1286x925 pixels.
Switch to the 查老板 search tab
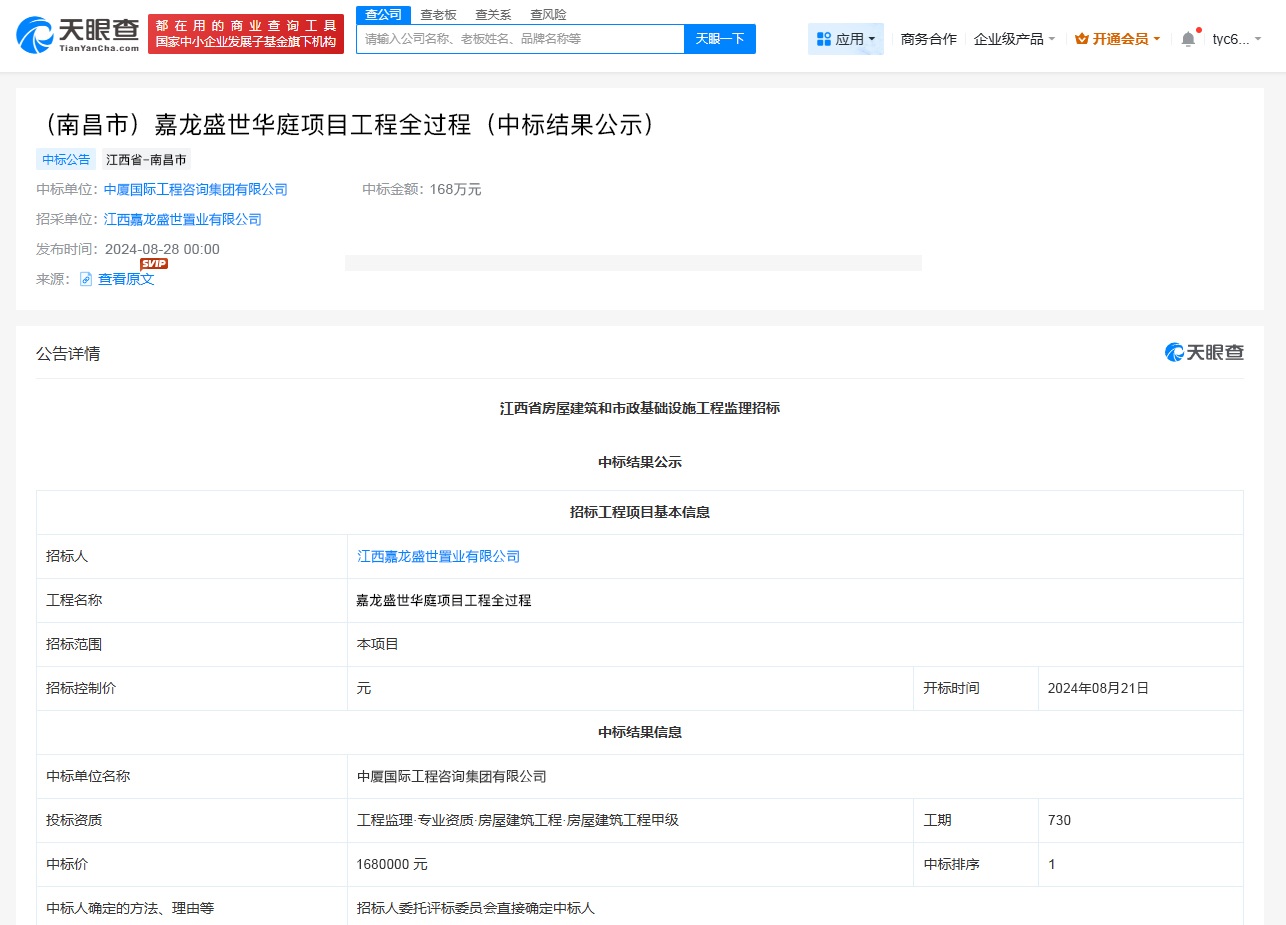pos(438,14)
